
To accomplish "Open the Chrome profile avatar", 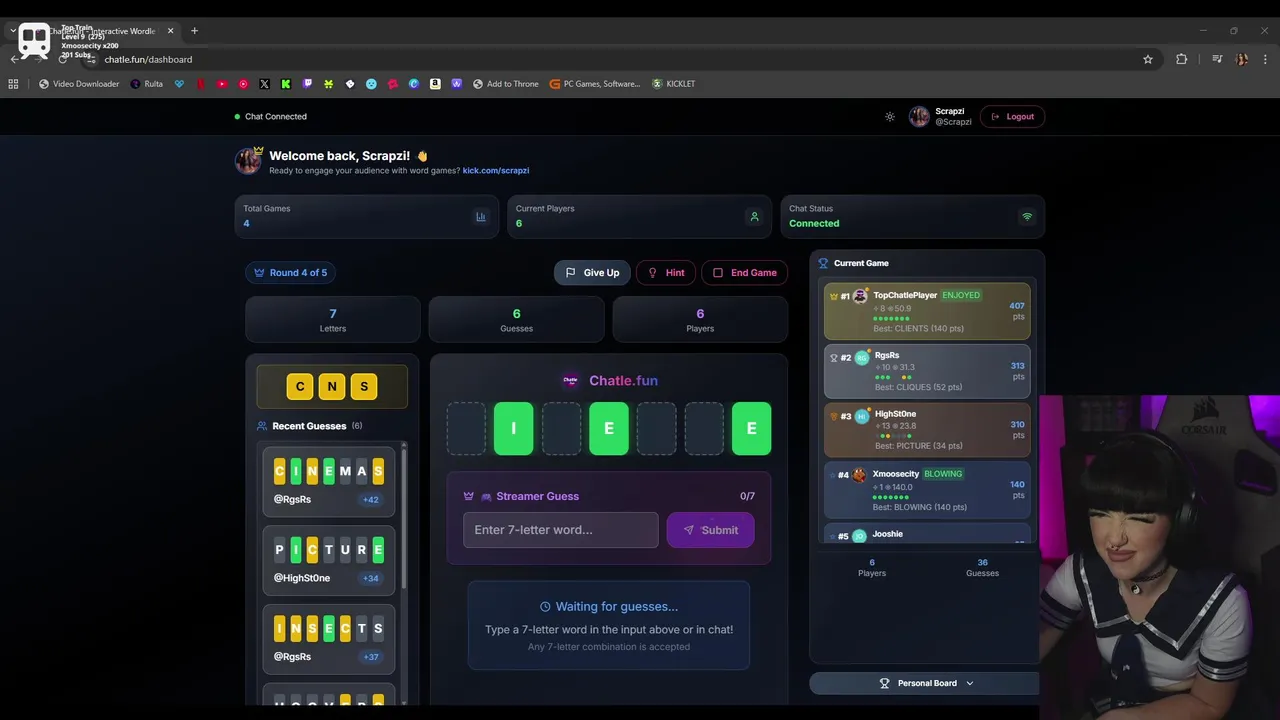I will pos(1241,59).
